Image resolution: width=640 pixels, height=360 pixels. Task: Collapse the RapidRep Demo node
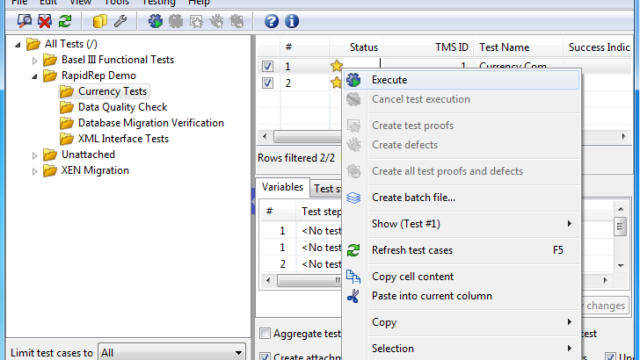coord(34,76)
